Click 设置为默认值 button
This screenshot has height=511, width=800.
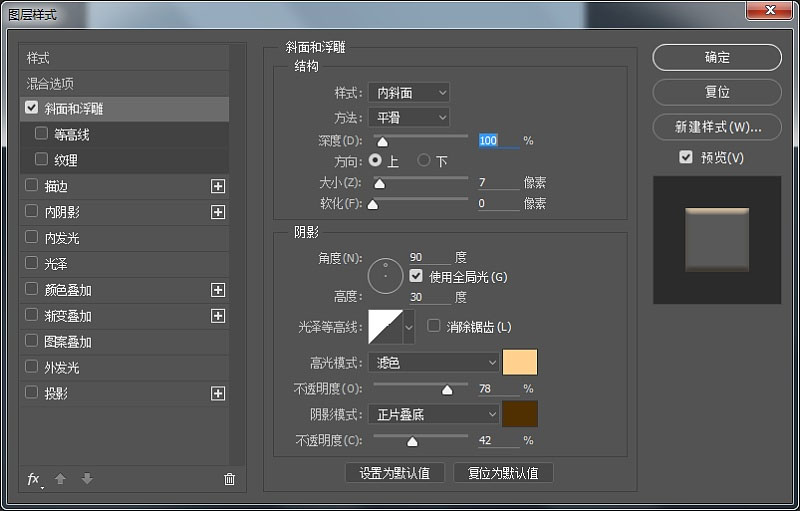[x=395, y=473]
